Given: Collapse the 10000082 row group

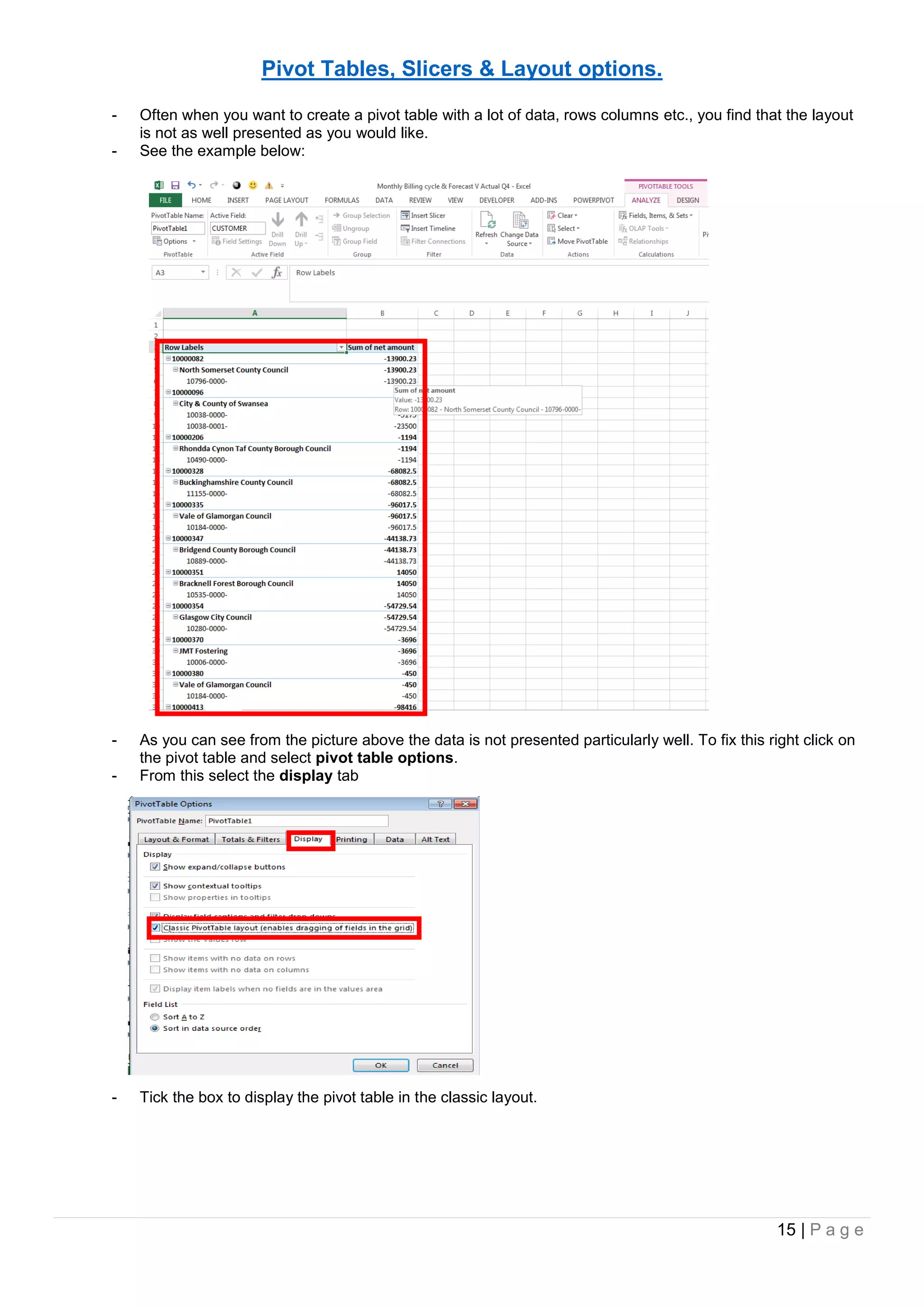Looking at the screenshot, I should coord(168,359).
